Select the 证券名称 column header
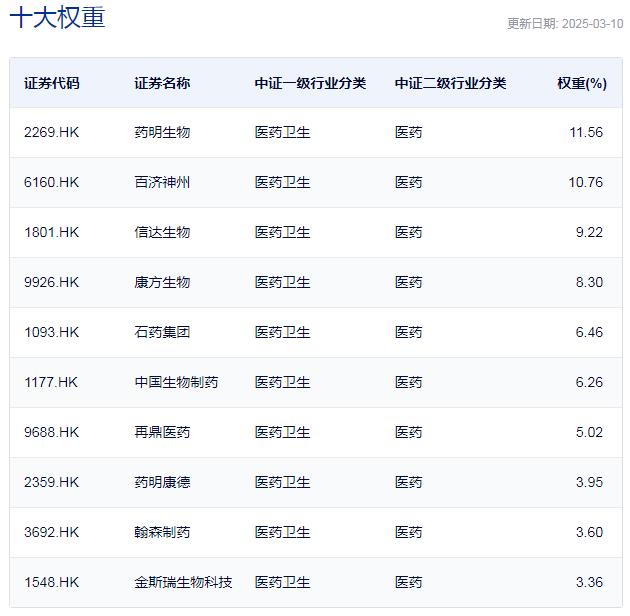 coord(162,83)
